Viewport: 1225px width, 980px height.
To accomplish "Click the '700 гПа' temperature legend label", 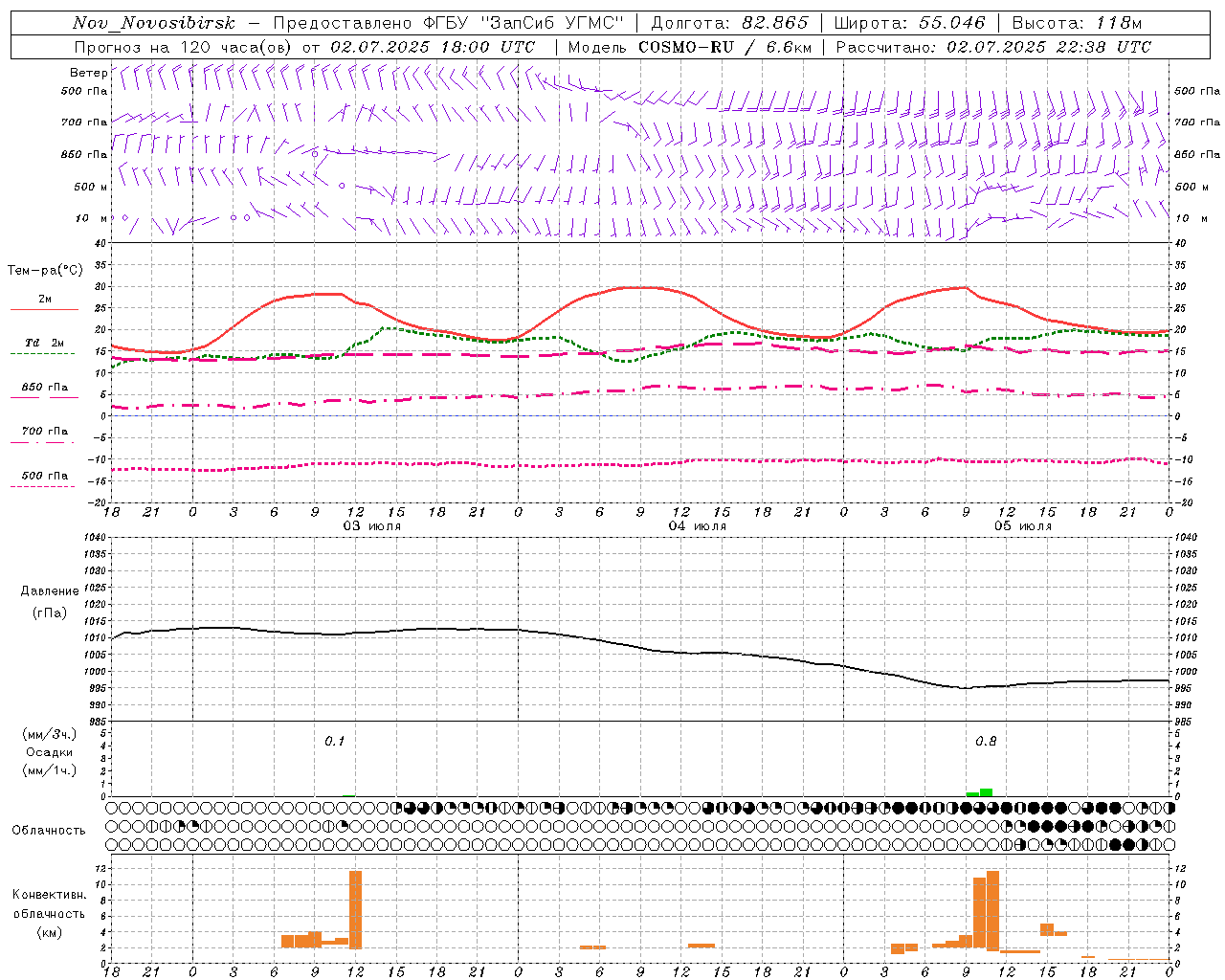I will pyautogui.click(x=45, y=431).
